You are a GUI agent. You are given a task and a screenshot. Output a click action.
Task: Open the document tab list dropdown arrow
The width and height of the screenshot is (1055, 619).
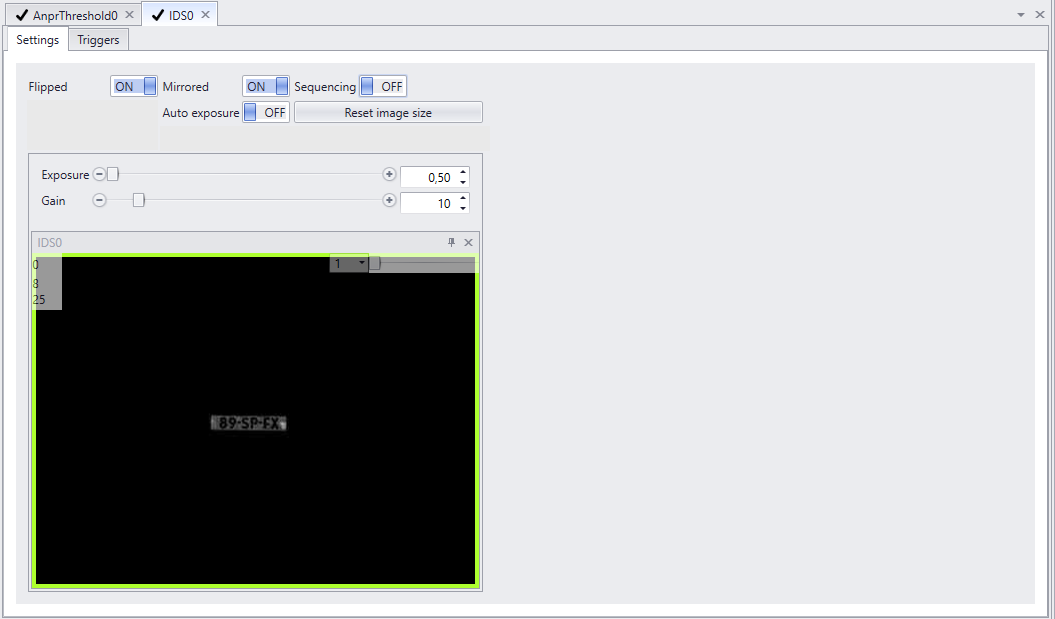point(1021,15)
